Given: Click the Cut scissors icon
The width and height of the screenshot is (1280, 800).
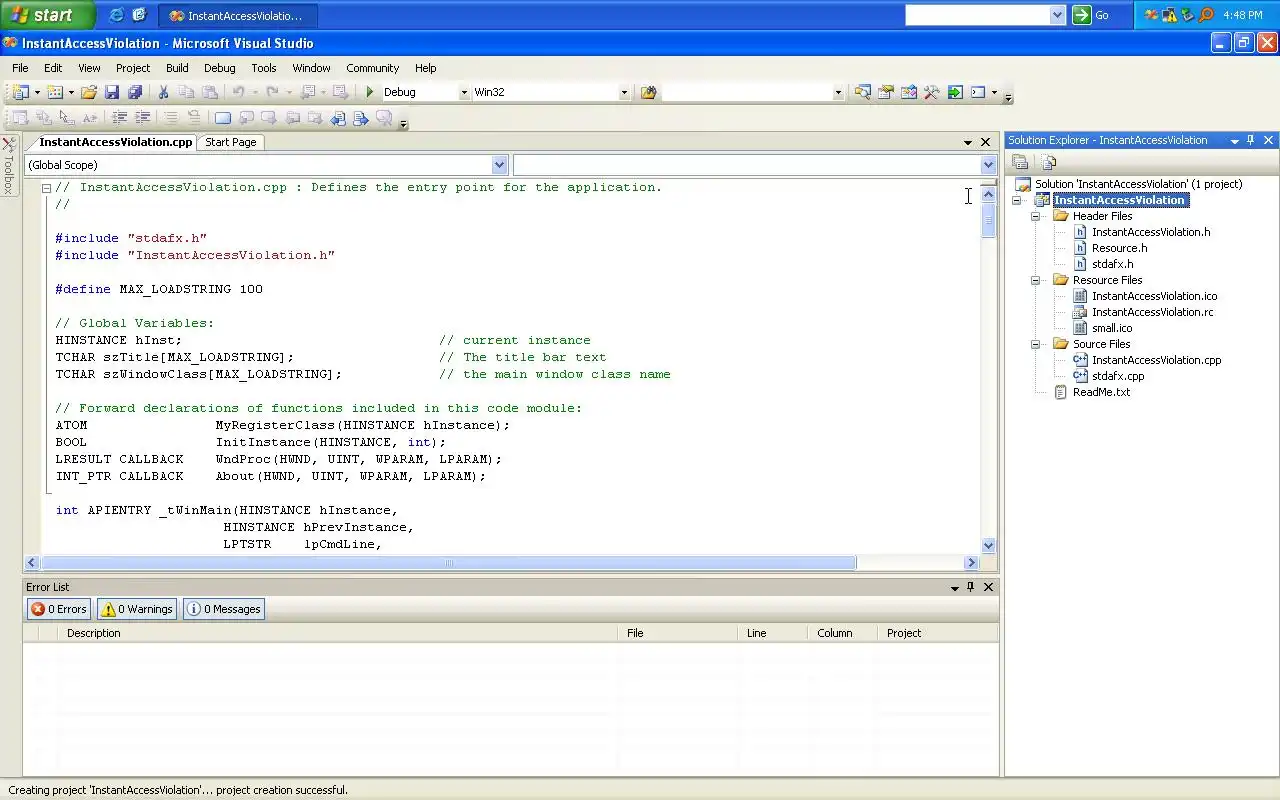Looking at the screenshot, I should (x=163, y=92).
